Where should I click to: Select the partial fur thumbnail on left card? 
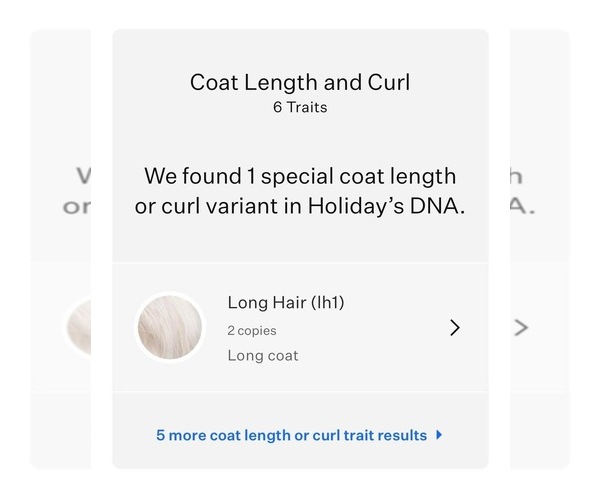(78, 327)
